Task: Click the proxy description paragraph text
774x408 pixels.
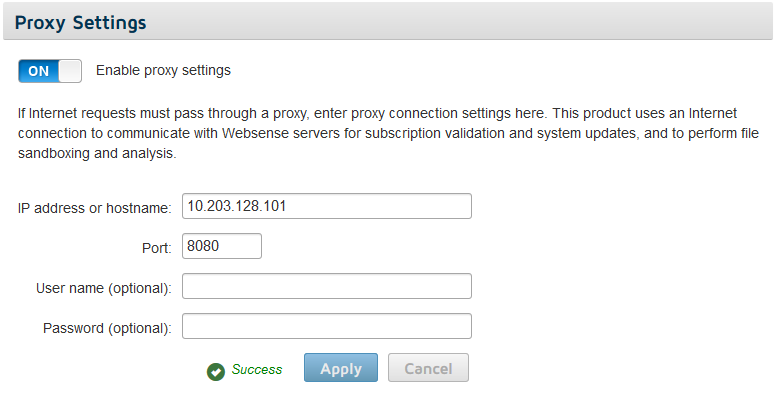Action: point(388,133)
